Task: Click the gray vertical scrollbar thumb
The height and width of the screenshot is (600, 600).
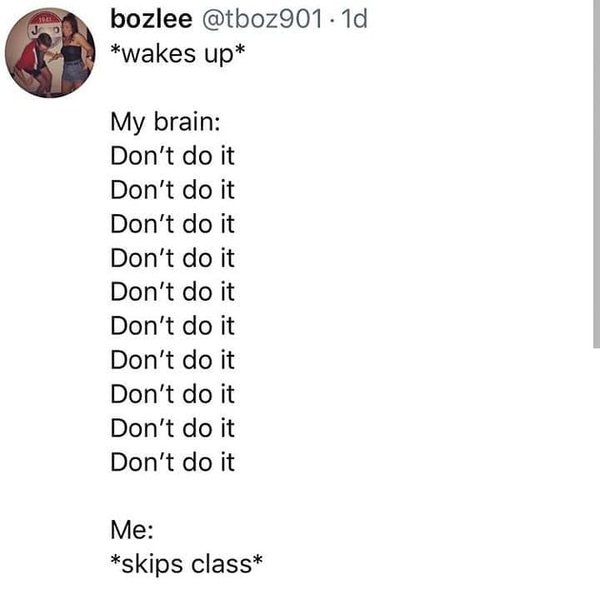Action: click(596, 174)
